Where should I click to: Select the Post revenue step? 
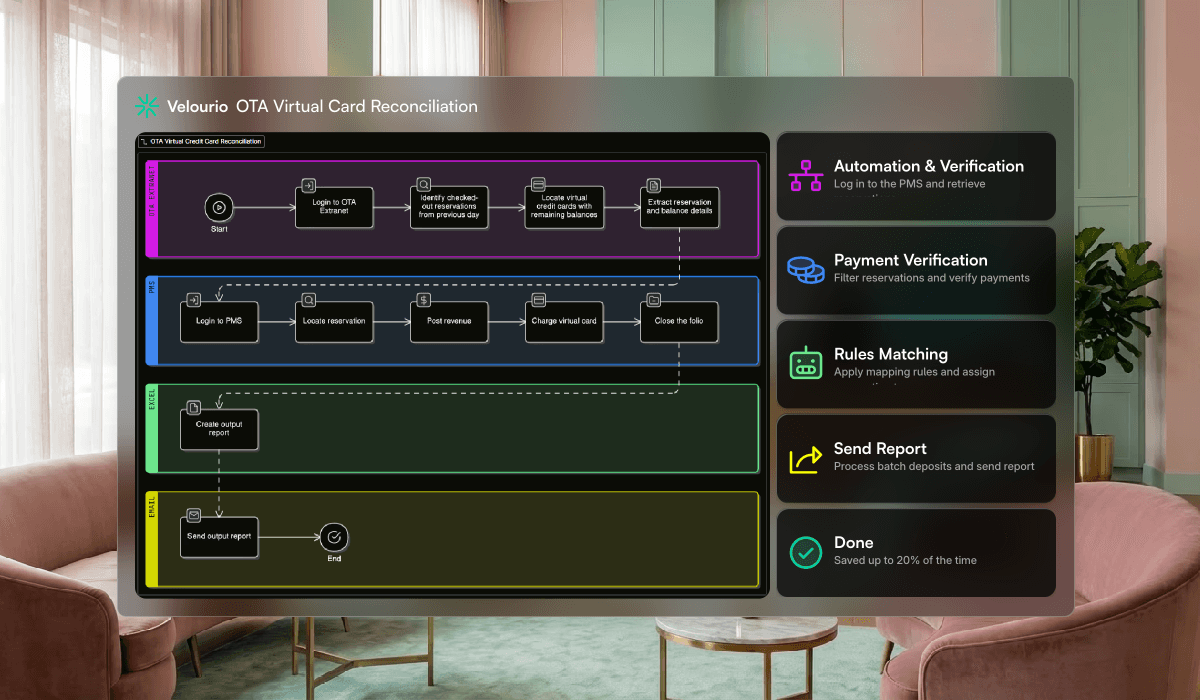click(x=449, y=321)
